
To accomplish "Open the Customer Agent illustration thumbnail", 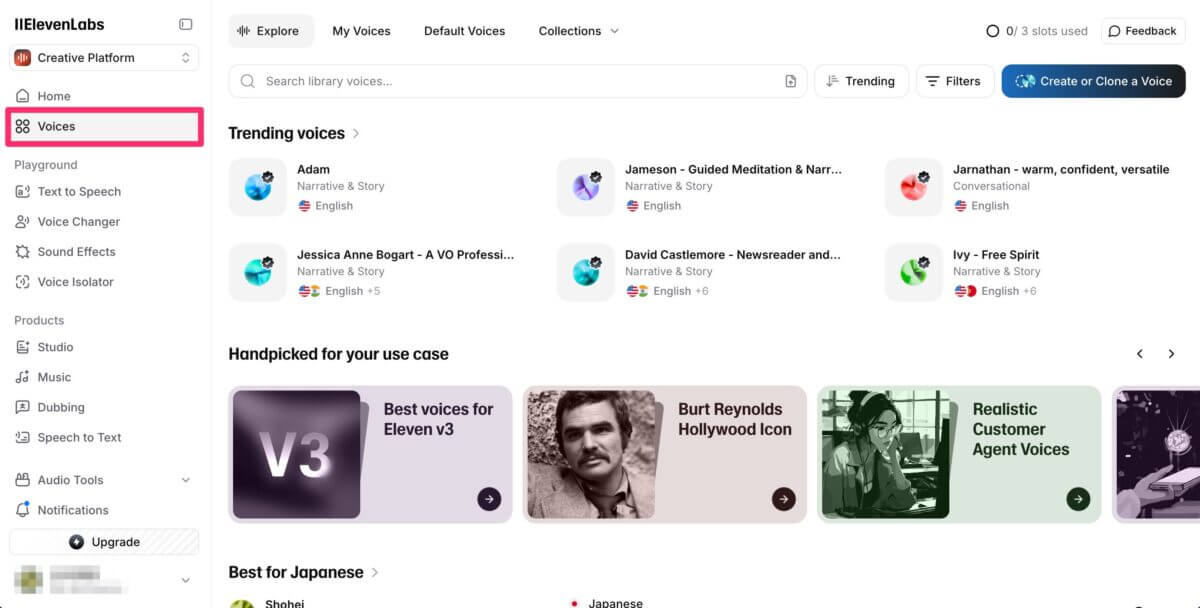I will (886, 454).
